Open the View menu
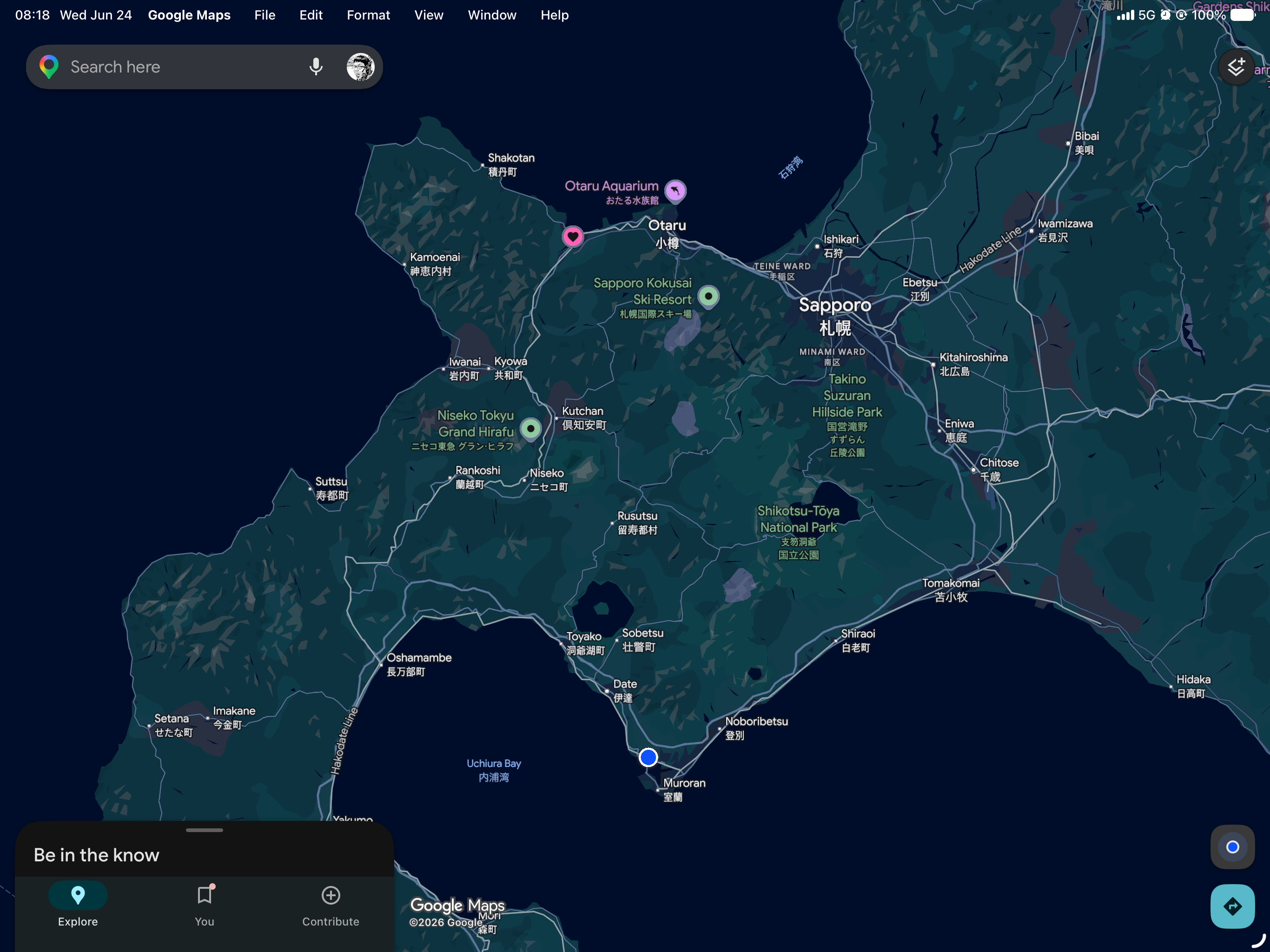Screen dimensions: 1270x952 coord(429,15)
